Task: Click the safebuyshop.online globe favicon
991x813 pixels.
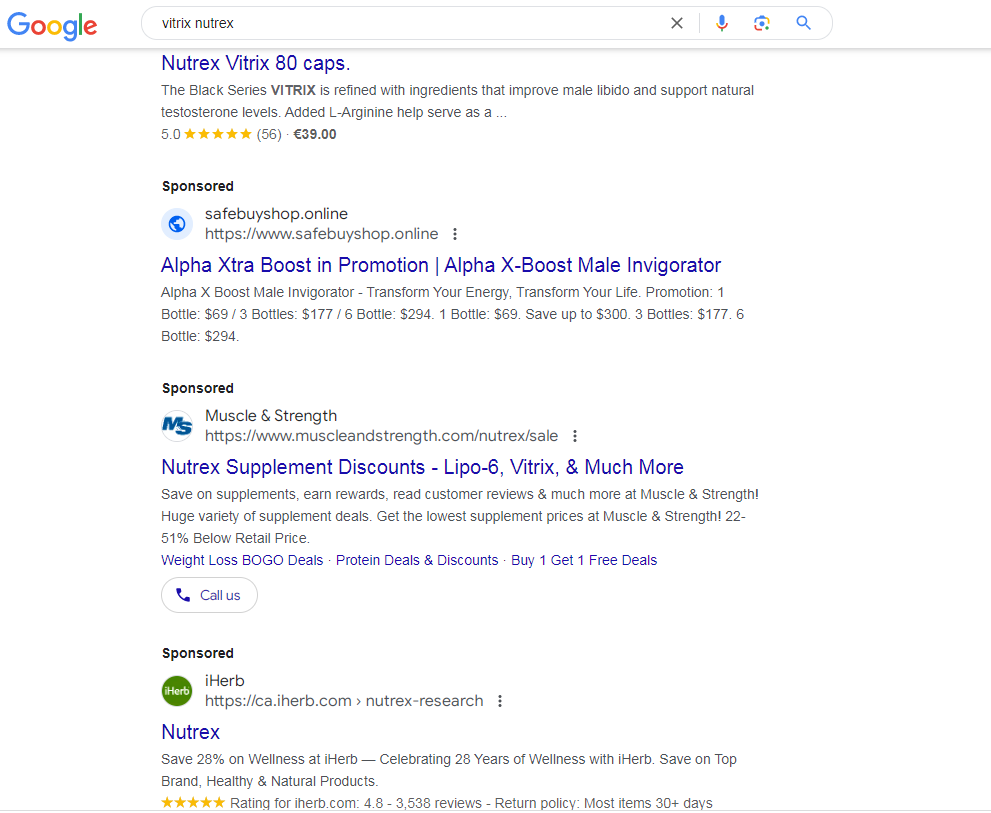Action: (177, 224)
